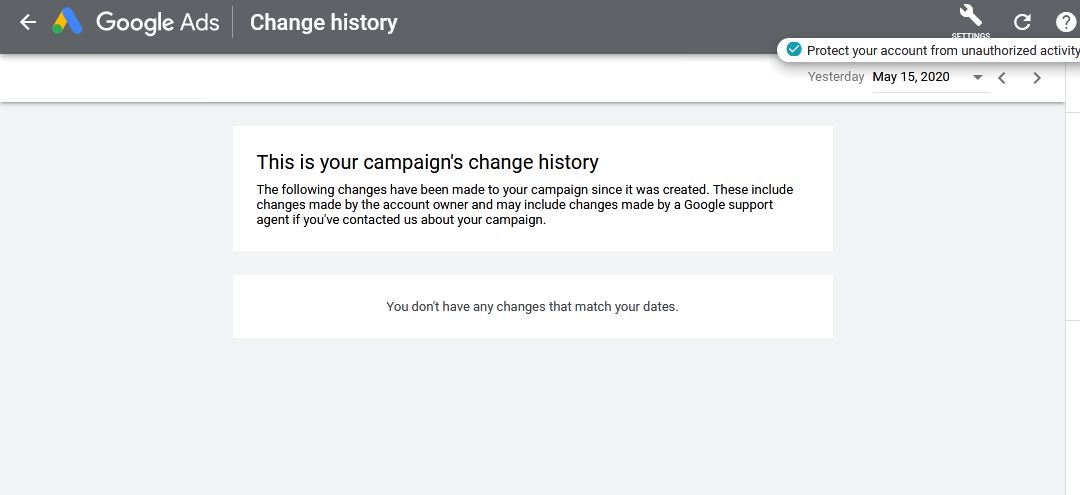Click the no matching changes message
The image size is (1080, 495).
pyautogui.click(x=532, y=307)
